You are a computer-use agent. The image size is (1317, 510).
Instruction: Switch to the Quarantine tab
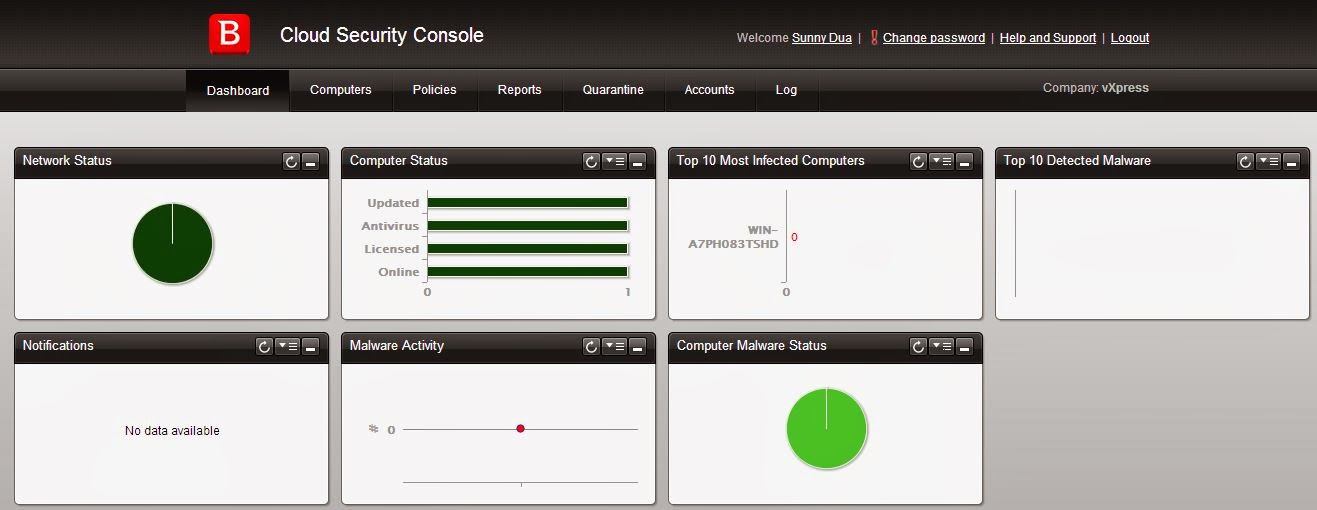(613, 90)
